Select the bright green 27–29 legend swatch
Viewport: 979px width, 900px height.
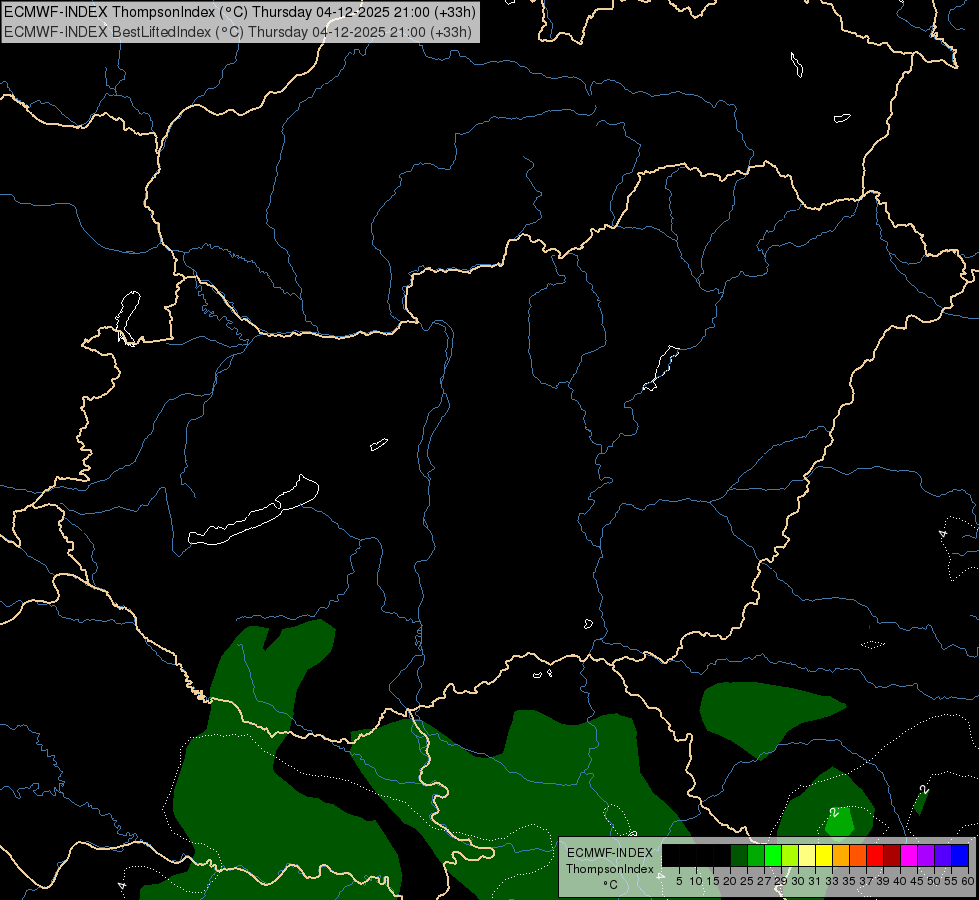[x=773, y=855]
